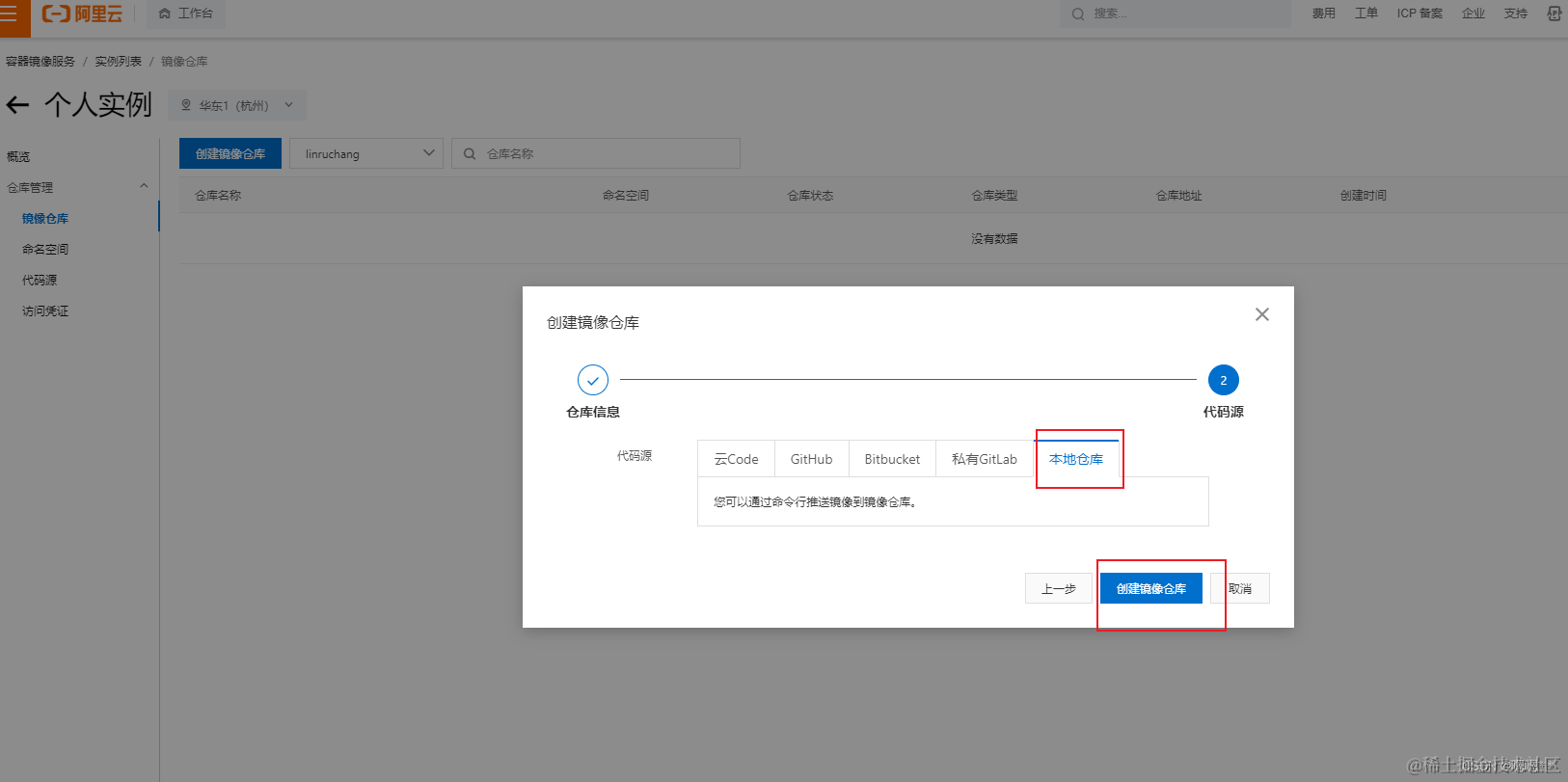Screen dimensions: 1568x782
Task: Click the location pin icon in region selector
Action: 186,105
